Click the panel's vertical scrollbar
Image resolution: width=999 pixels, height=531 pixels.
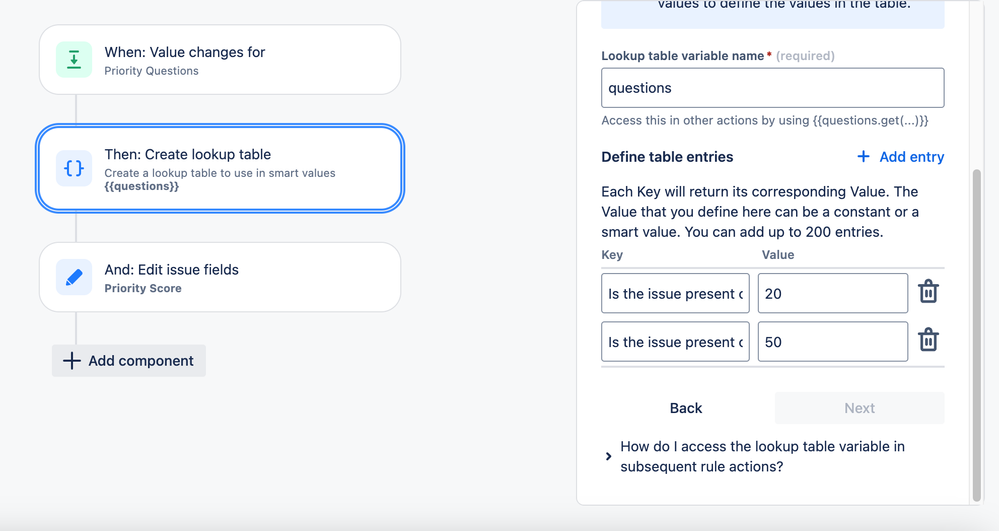(977, 335)
